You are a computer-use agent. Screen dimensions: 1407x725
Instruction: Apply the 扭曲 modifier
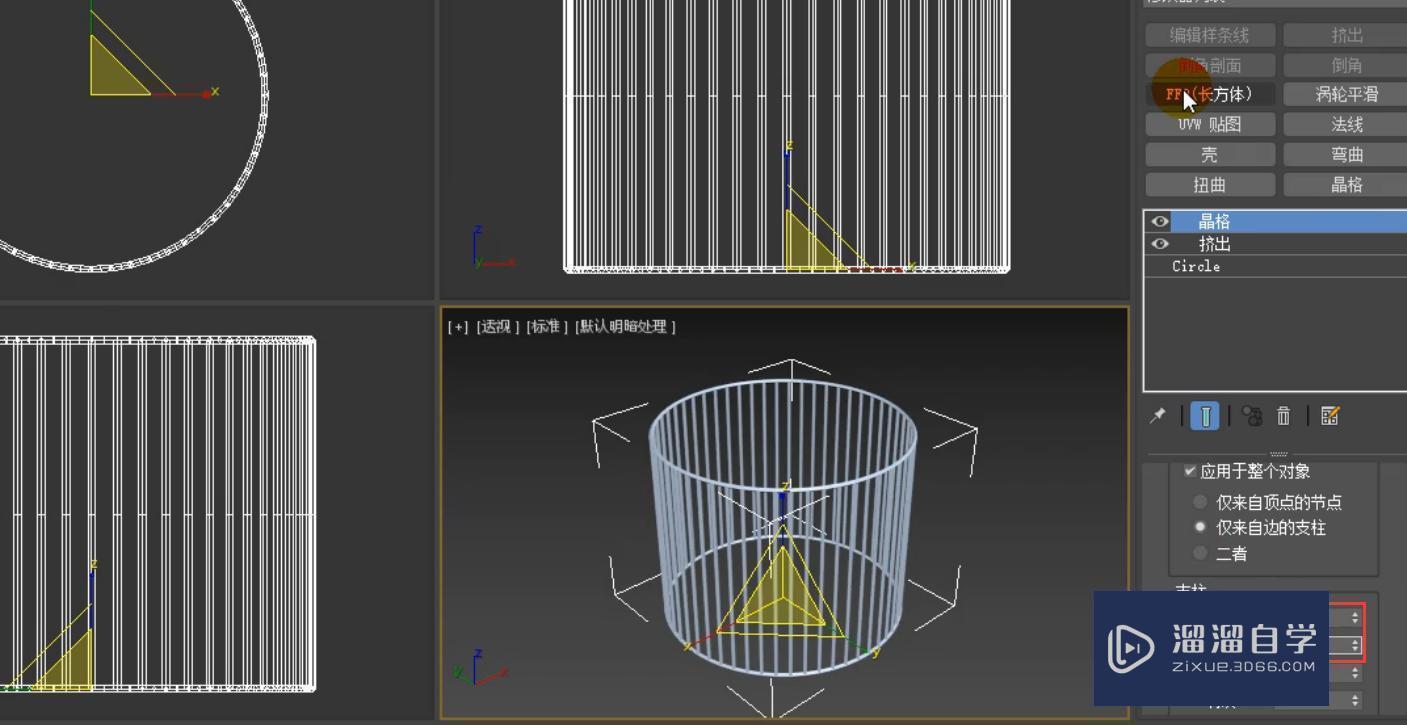click(x=1210, y=185)
